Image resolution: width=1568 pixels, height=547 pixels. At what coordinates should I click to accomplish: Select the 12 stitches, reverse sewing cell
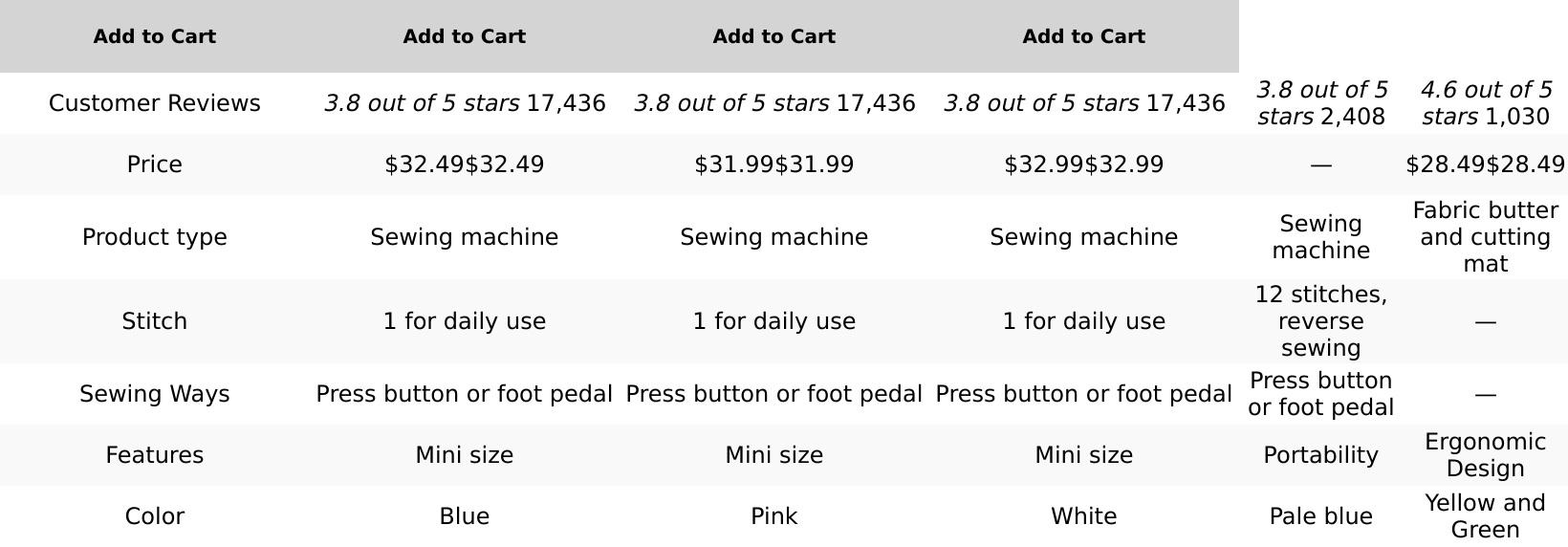(1320, 321)
